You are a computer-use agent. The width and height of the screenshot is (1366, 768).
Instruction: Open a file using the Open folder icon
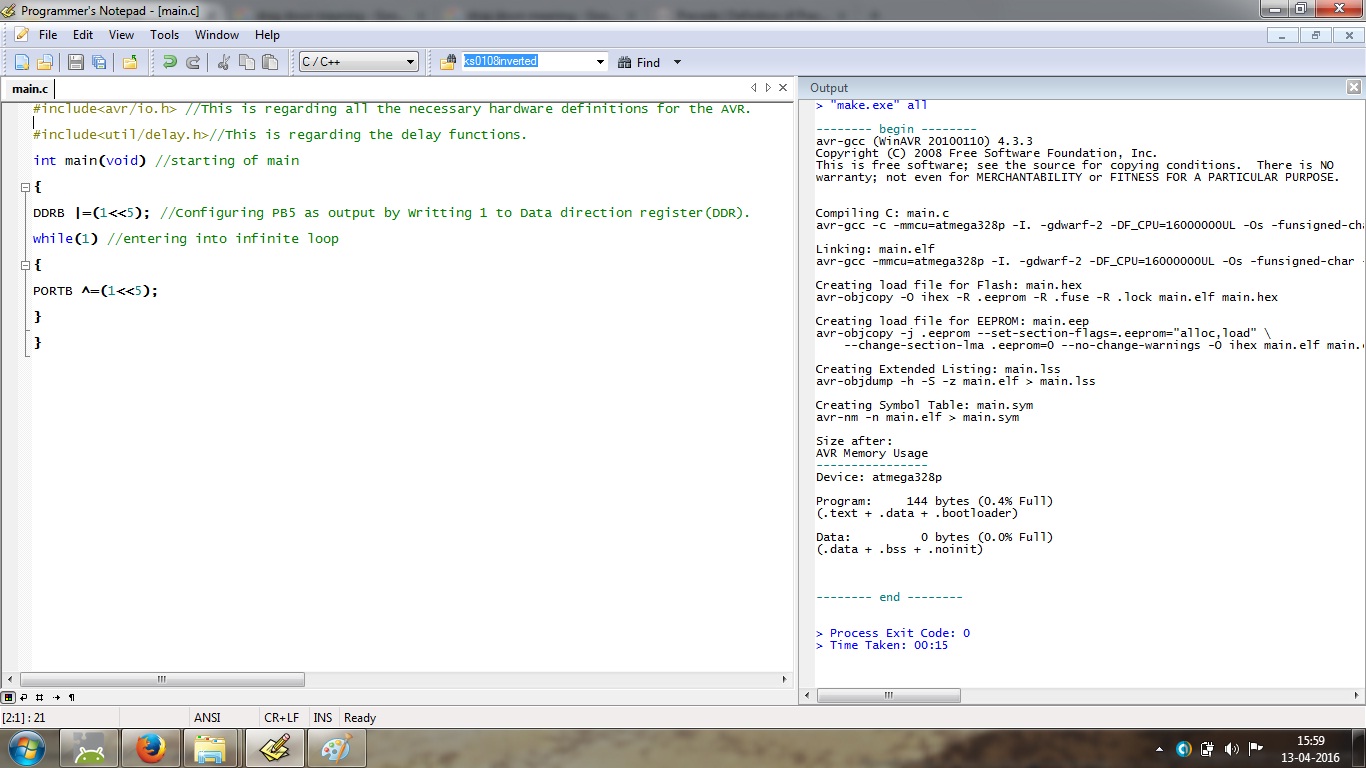tap(44, 62)
